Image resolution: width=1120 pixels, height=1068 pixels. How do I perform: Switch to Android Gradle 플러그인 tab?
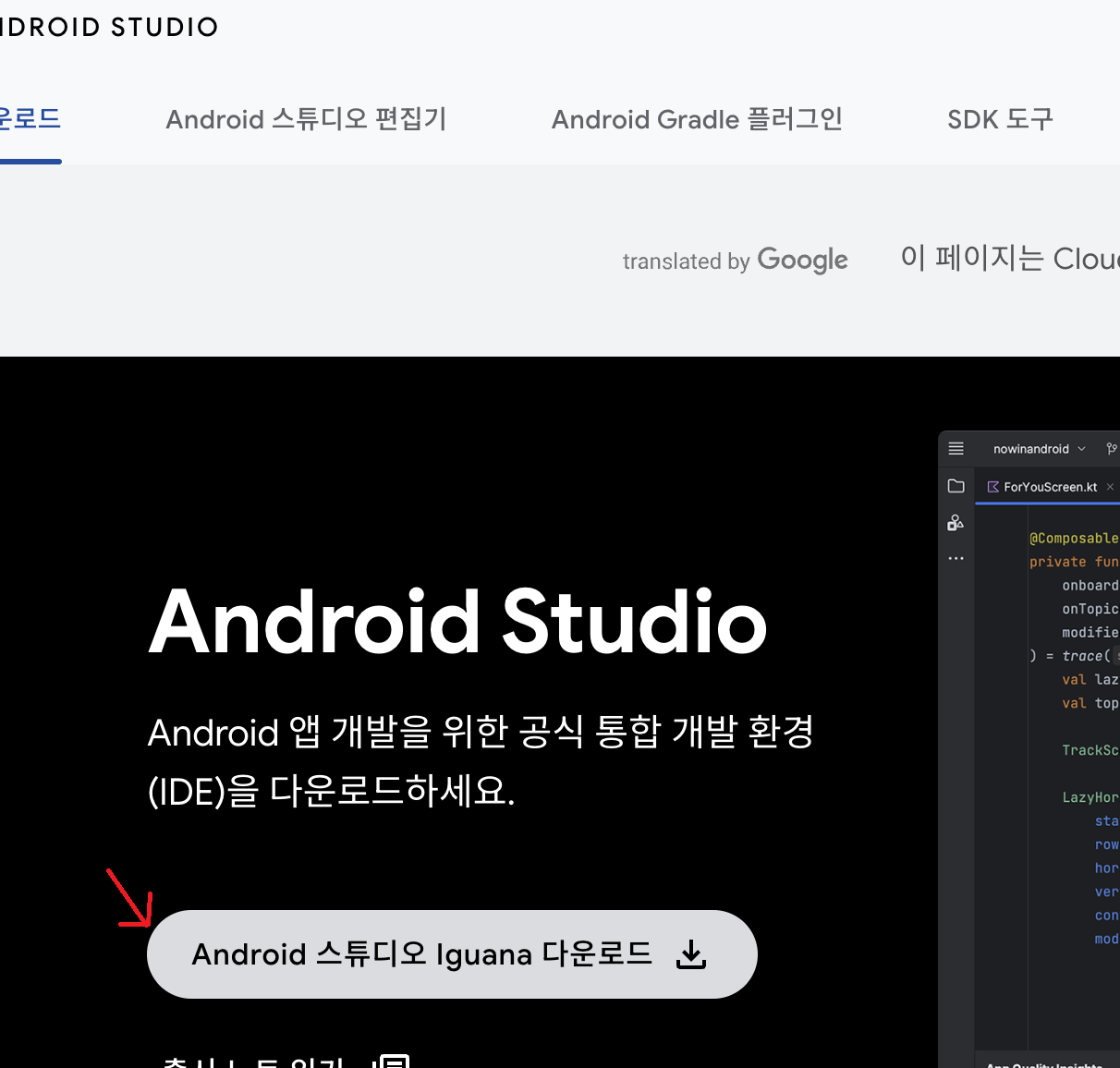tap(697, 119)
